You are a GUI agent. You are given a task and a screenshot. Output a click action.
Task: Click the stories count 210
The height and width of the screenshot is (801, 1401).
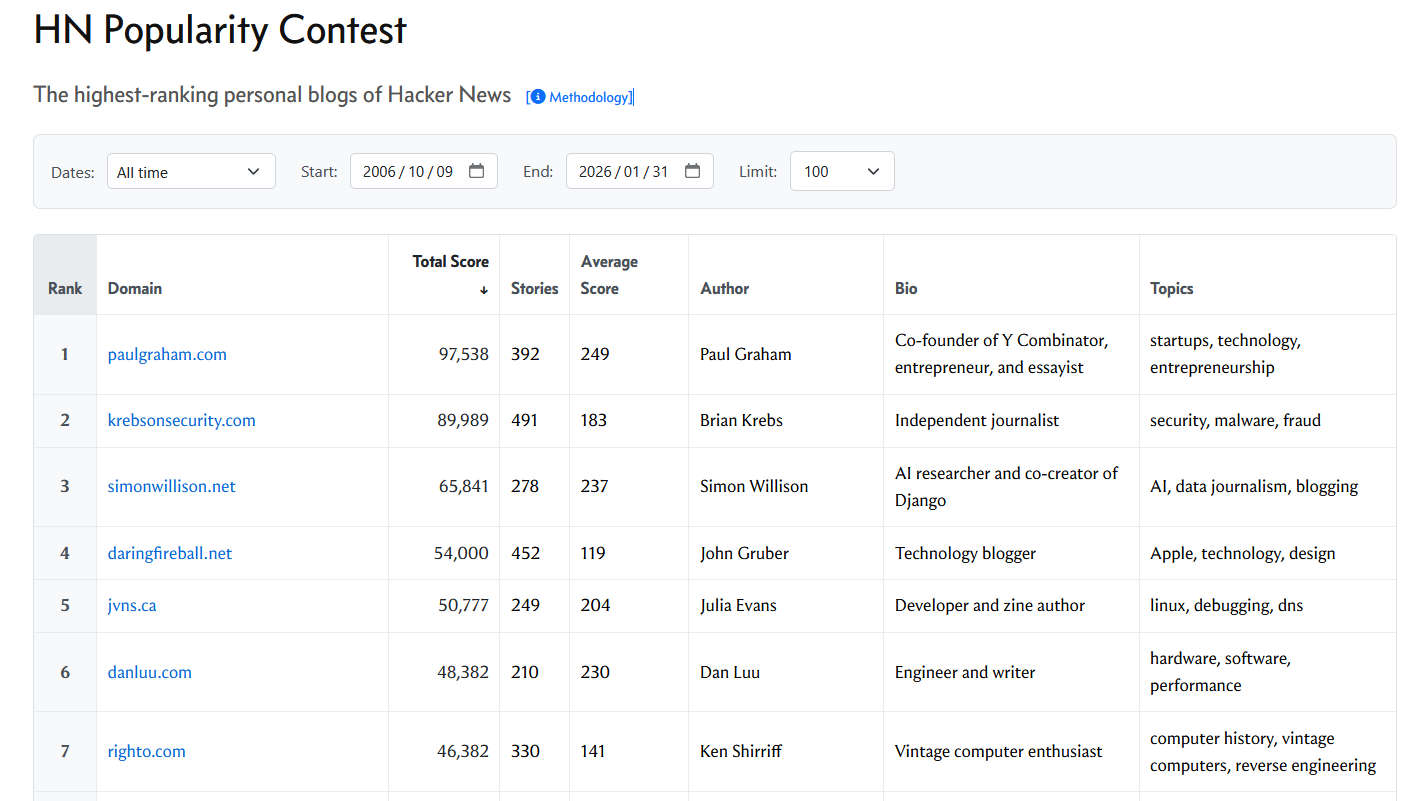click(525, 672)
